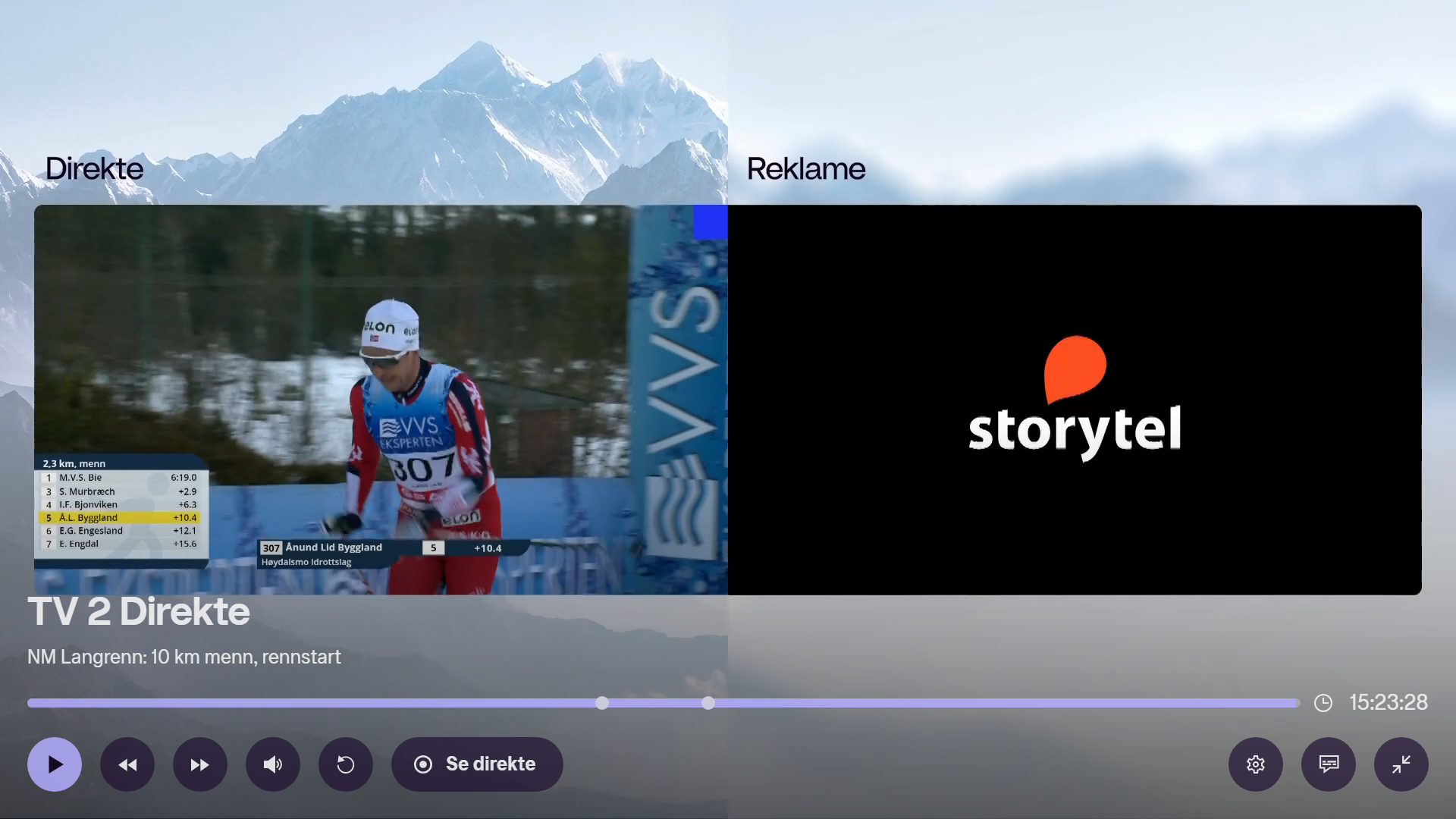1456x819 pixels.
Task: Mute the volume speaker icon
Action: [273, 764]
